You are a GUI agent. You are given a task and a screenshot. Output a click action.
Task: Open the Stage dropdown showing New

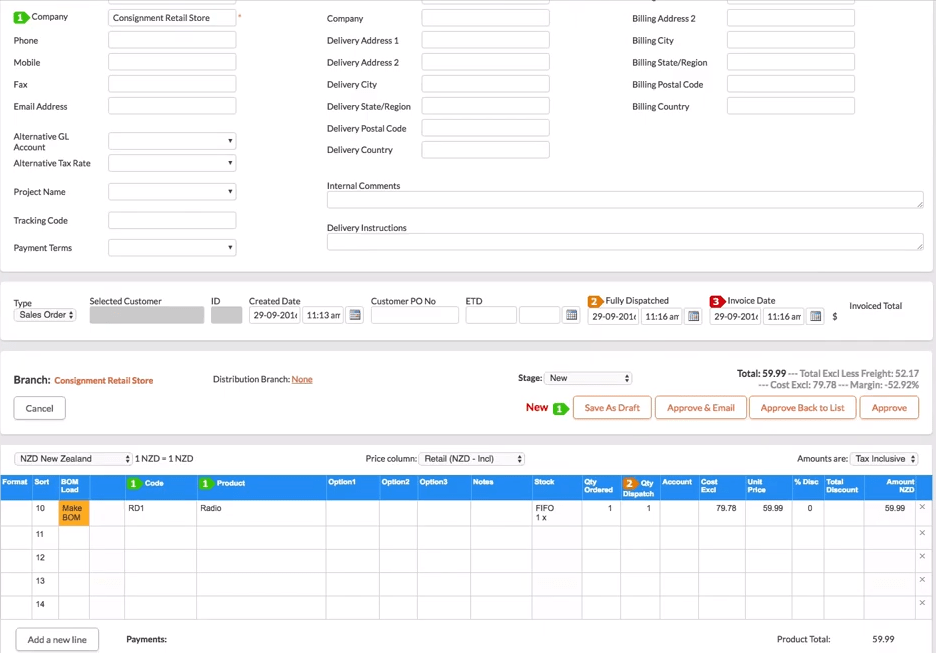click(588, 378)
